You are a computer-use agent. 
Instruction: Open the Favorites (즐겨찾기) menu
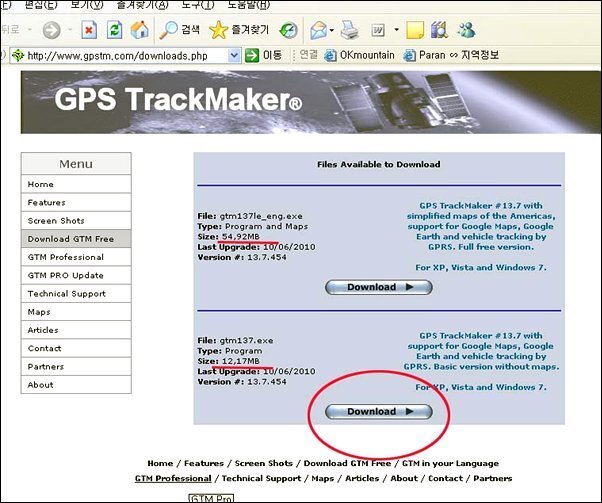(142, 5)
